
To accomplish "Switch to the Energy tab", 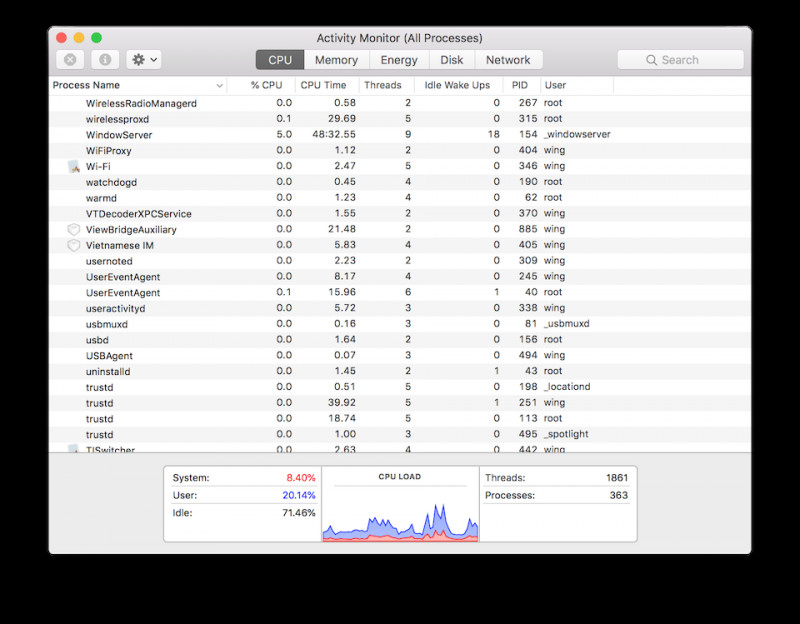I will 399,60.
